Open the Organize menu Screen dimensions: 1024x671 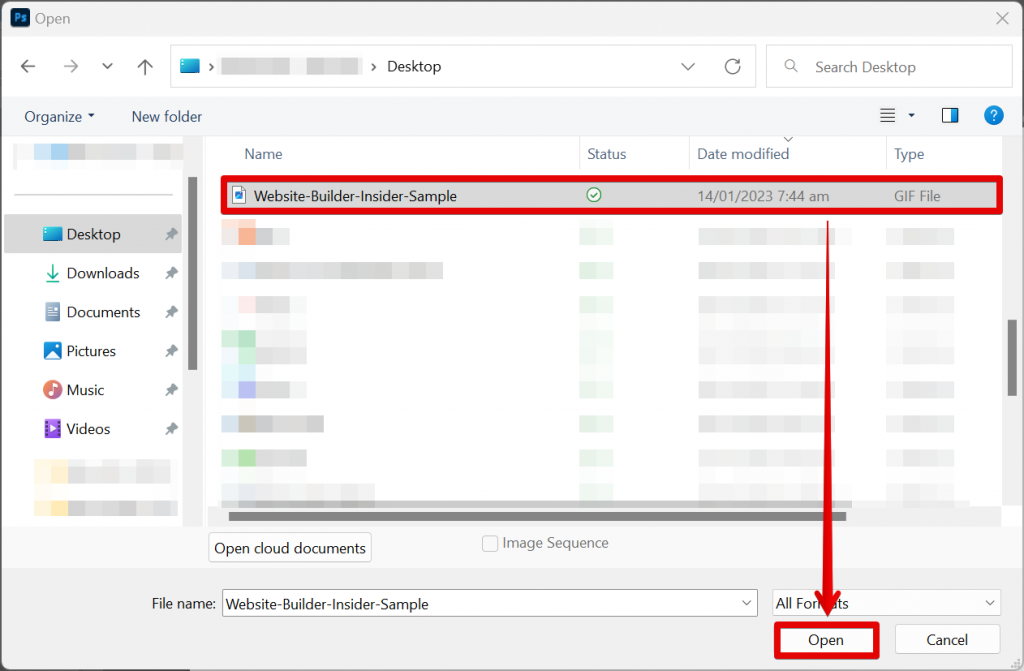click(x=58, y=116)
